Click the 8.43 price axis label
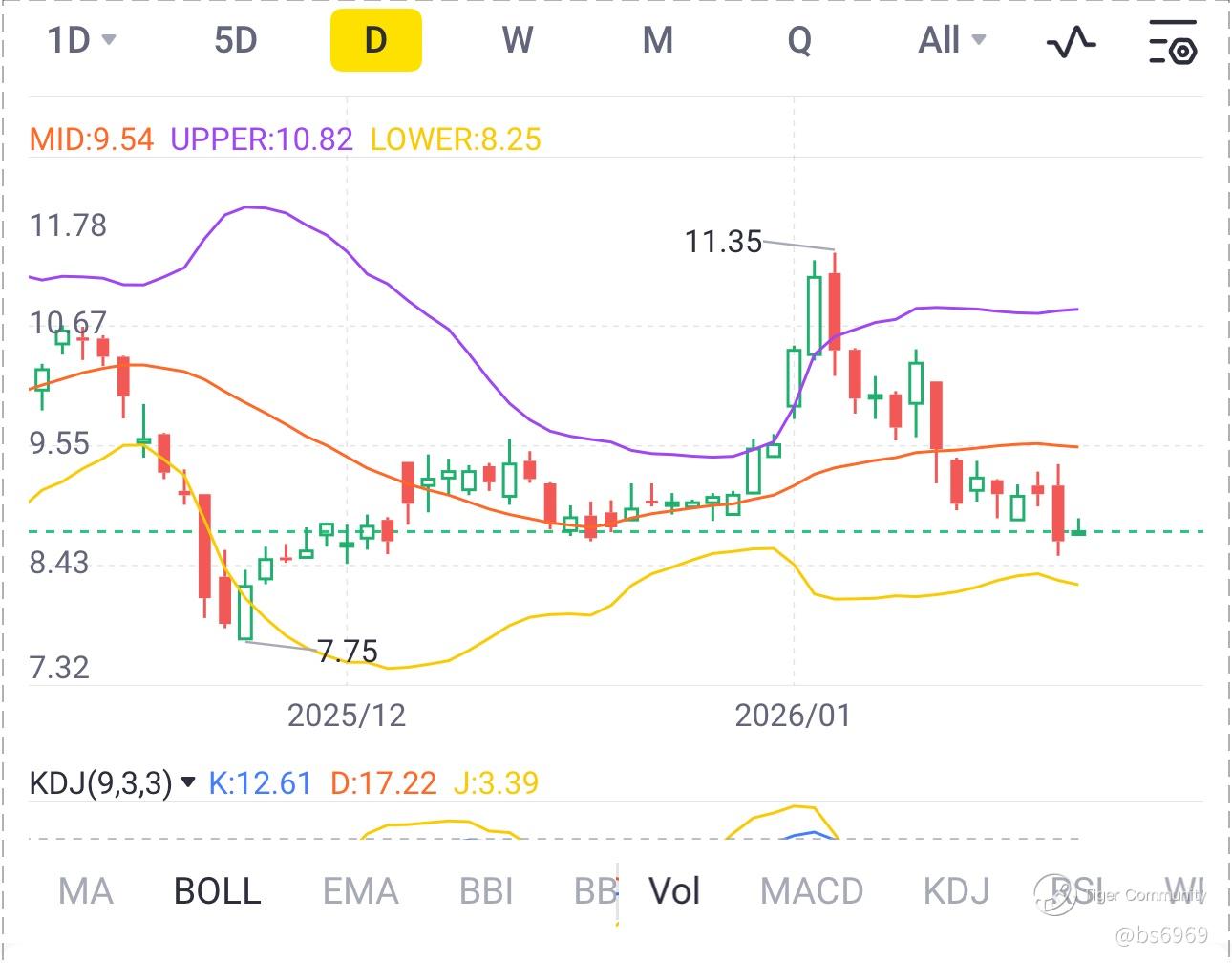 click(59, 562)
